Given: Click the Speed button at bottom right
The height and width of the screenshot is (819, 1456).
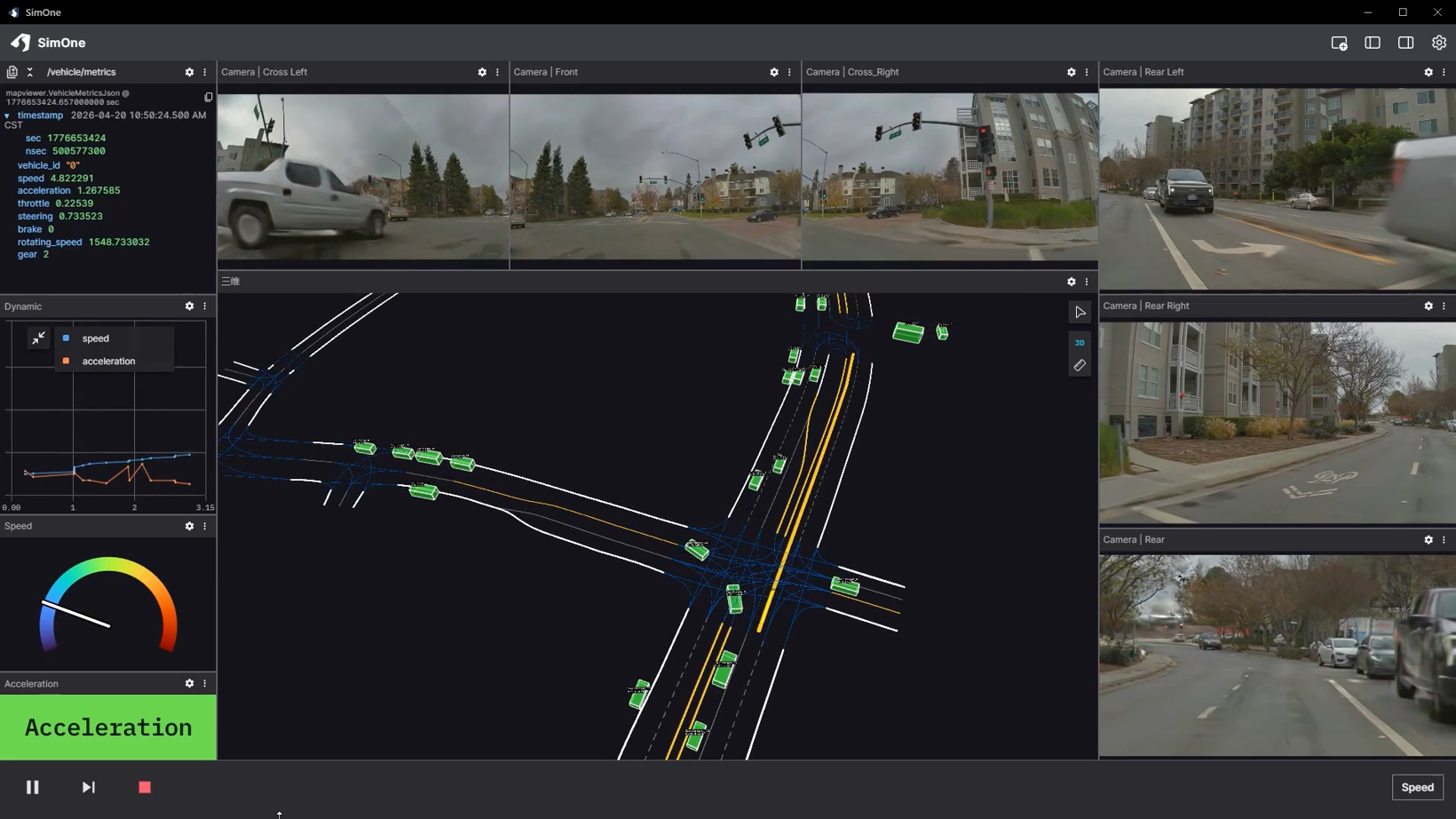Looking at the screenshot, I should pyautogui.click(x=1417, y=787).
